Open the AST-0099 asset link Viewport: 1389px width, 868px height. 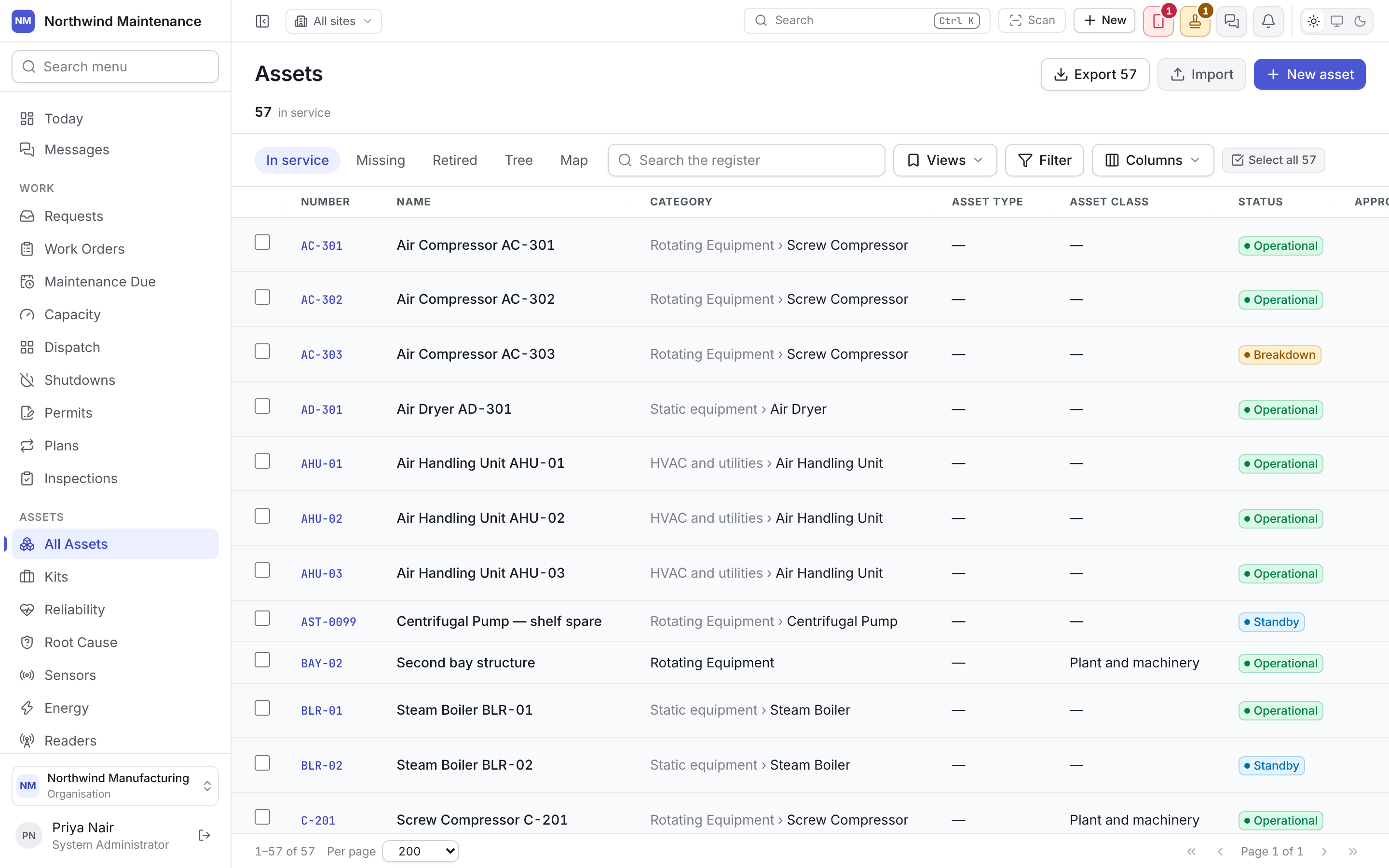[x=328, y=622]
